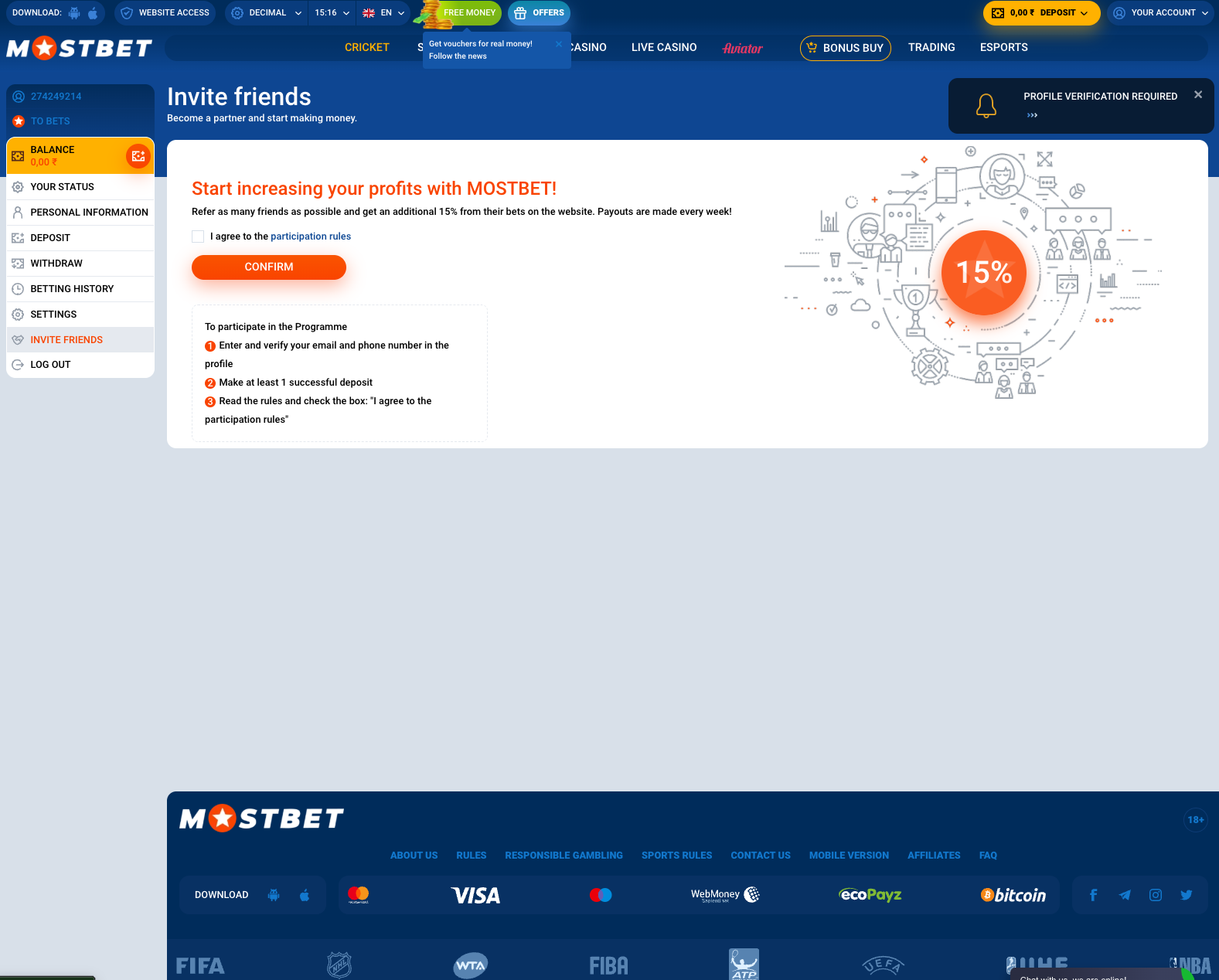Image resolution: width=1219 pixels, height=980 pixels.
Task: Dismiss the profile verification notice
Action: [1198, 94]
